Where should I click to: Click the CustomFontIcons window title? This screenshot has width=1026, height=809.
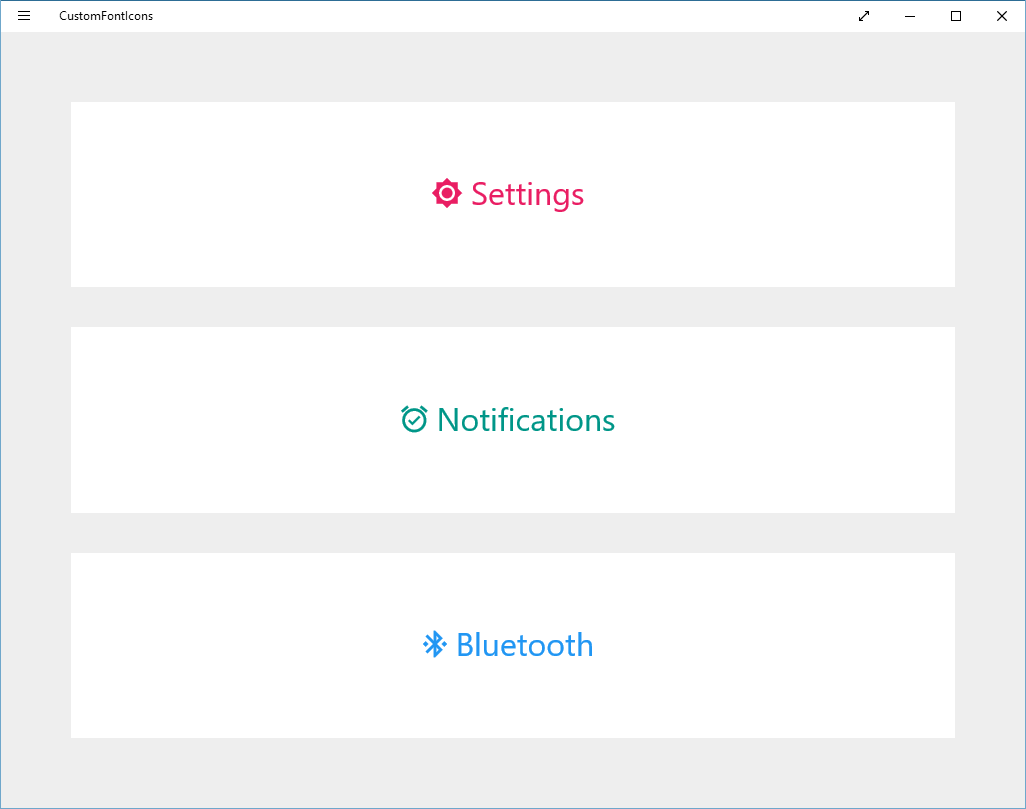[106, 16]
